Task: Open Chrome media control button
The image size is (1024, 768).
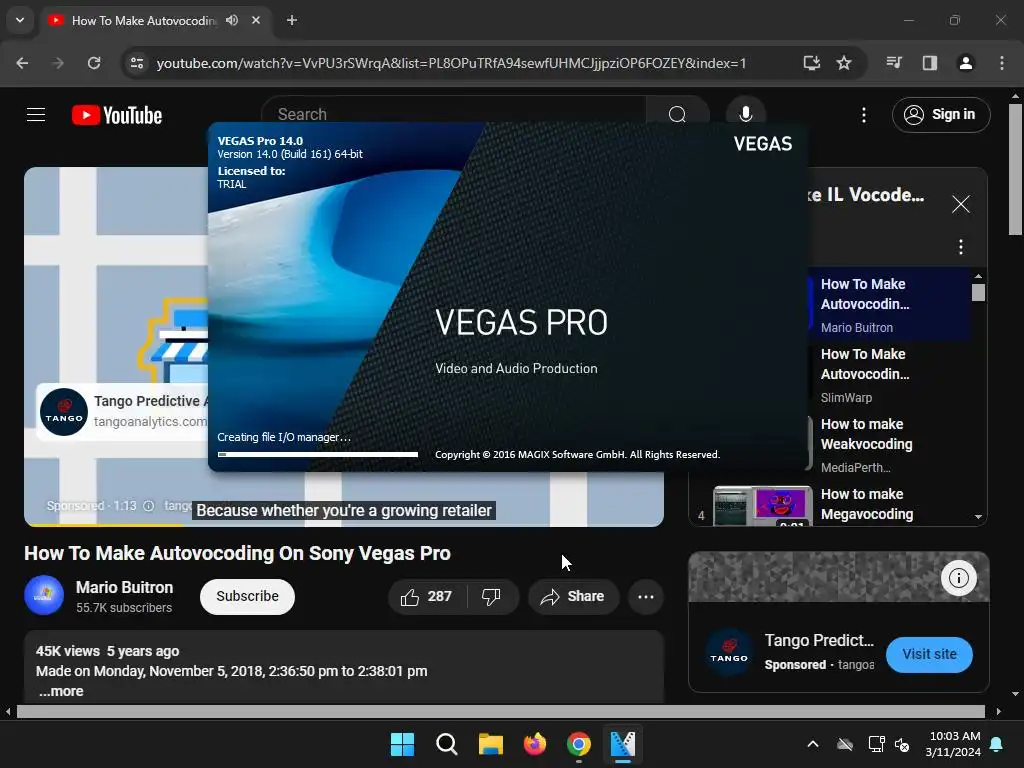Action: pyautogui.click(x=894, y=63)
